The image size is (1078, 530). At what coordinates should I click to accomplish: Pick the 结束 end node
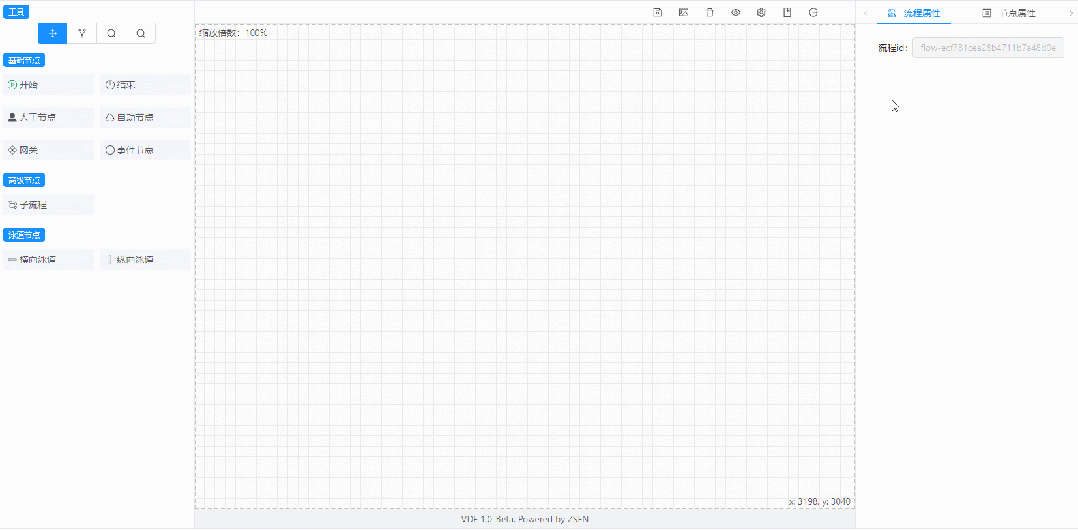pyautogui.click(x=145, y=85)
